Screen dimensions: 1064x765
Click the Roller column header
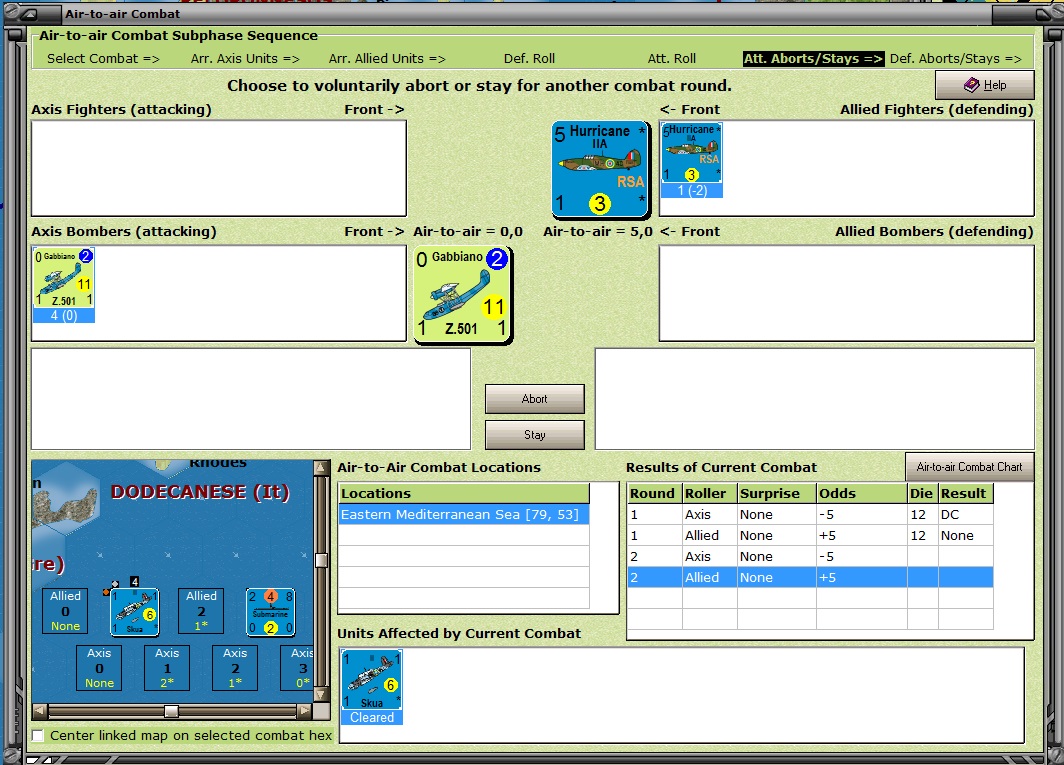[x=710, y=493]
